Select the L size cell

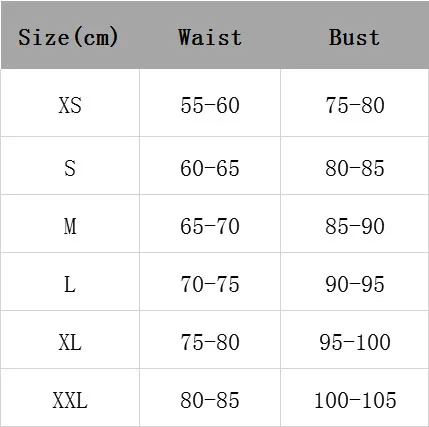tap(70, 284)
